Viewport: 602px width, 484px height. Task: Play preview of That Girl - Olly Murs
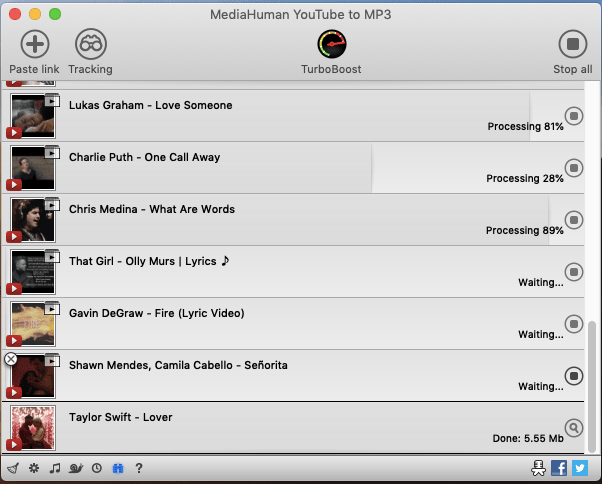coord(14,289)
